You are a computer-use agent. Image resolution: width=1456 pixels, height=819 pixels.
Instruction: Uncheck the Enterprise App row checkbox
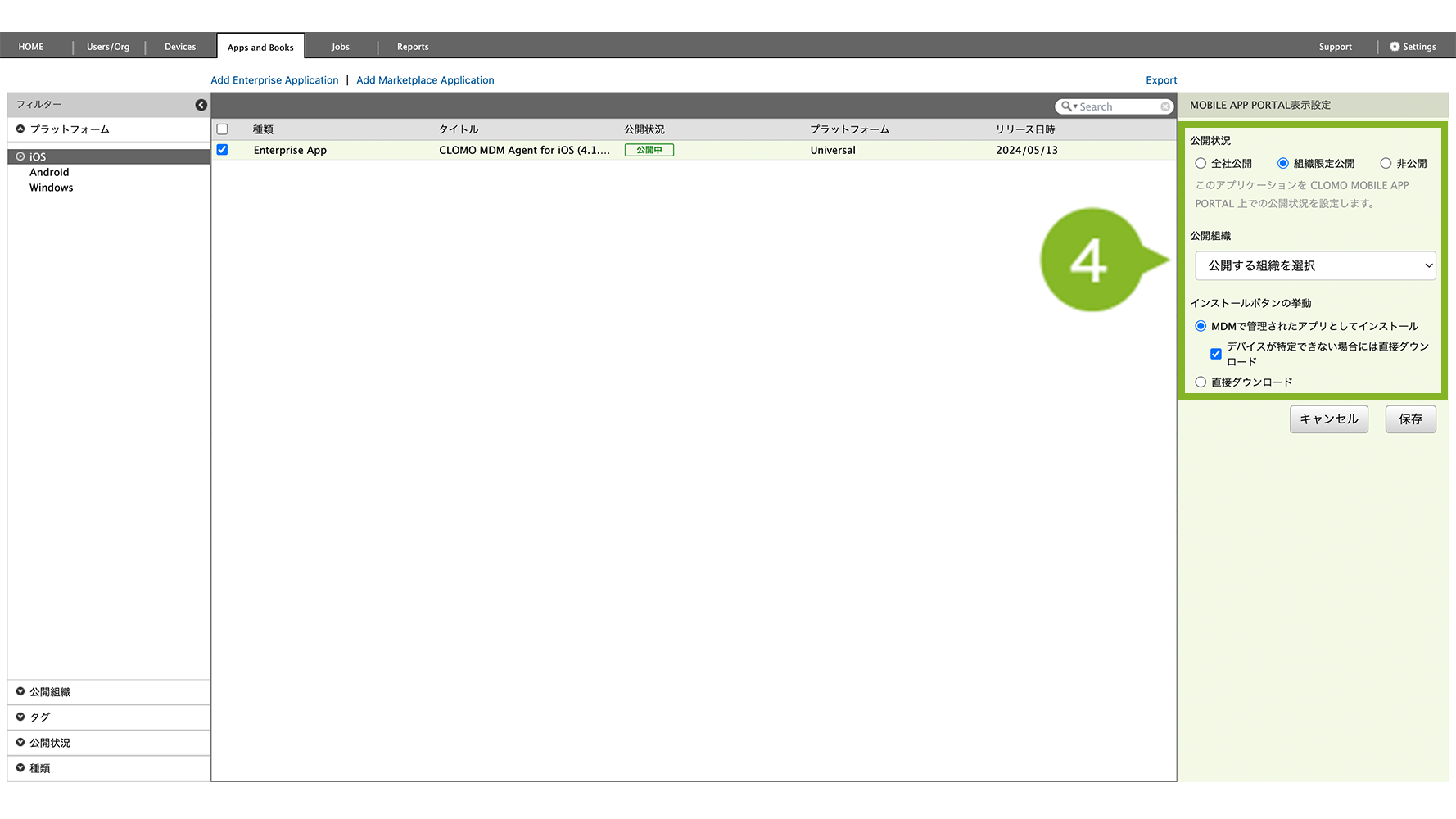(x=222, y=150)
